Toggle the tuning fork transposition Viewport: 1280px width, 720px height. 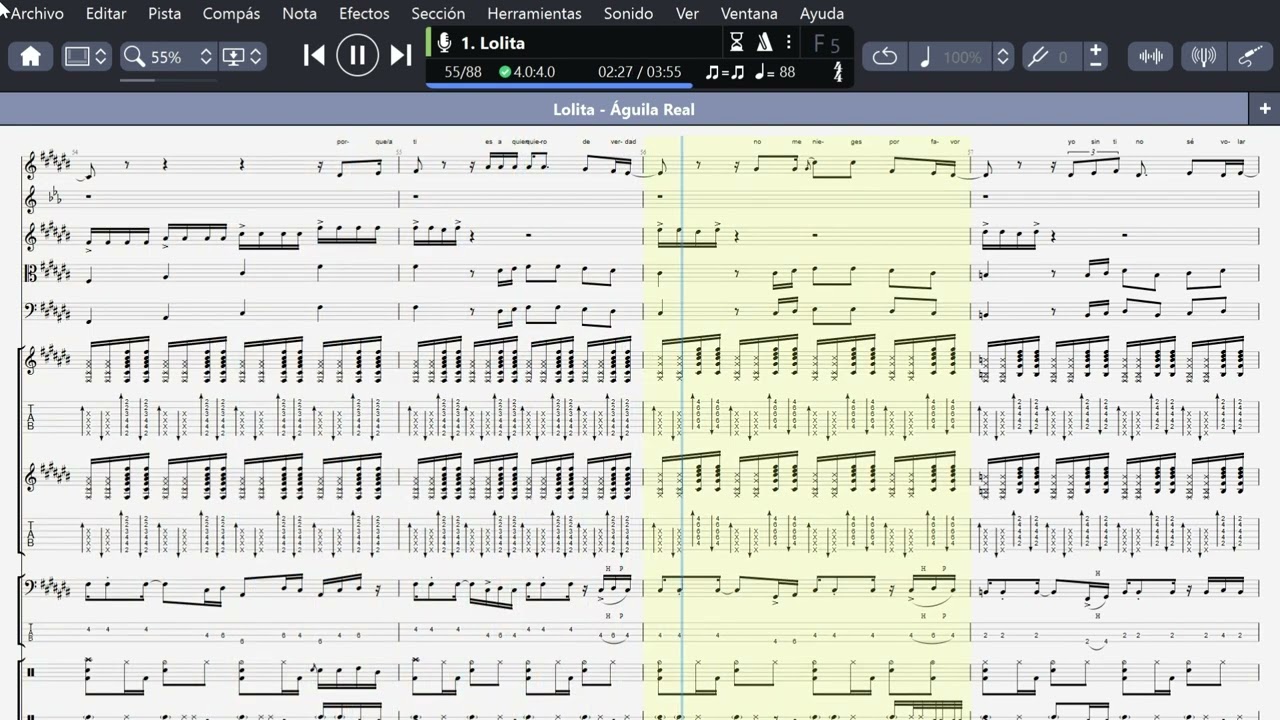[x=1038, y=57]
